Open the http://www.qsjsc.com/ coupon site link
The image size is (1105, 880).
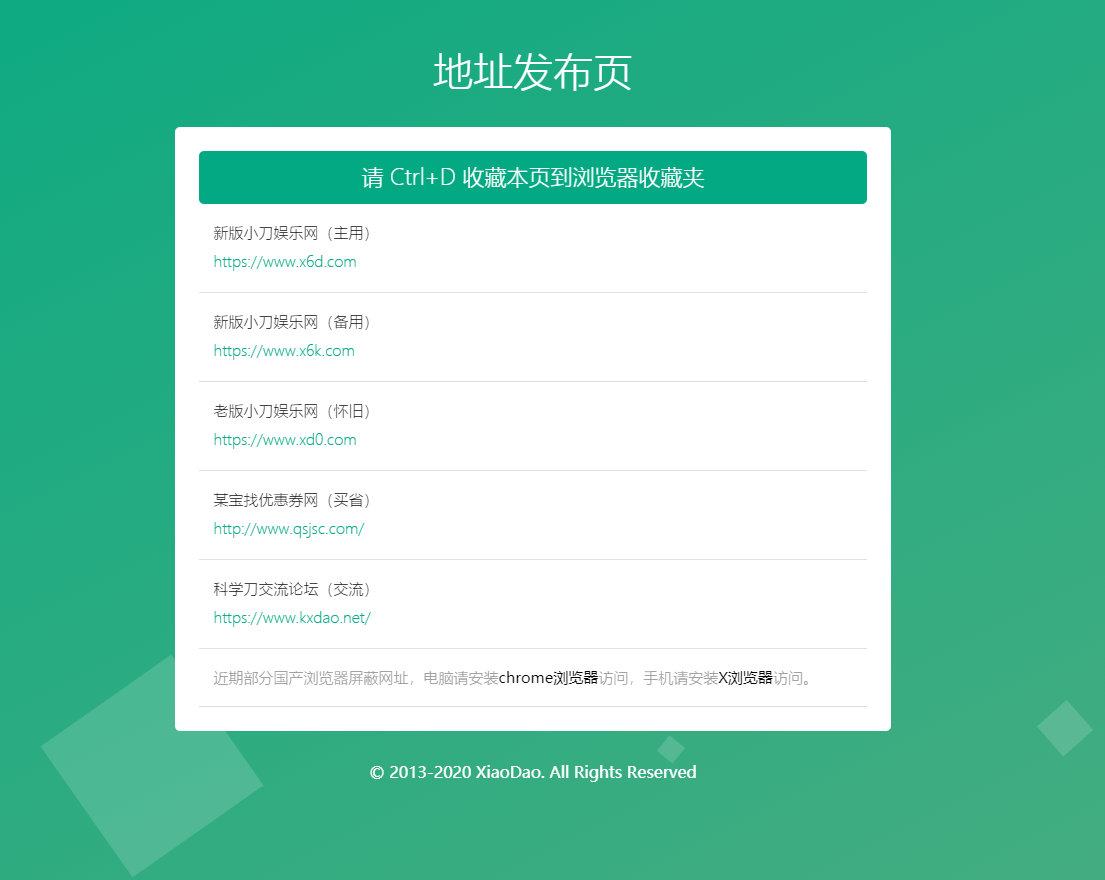coord(287,528)
